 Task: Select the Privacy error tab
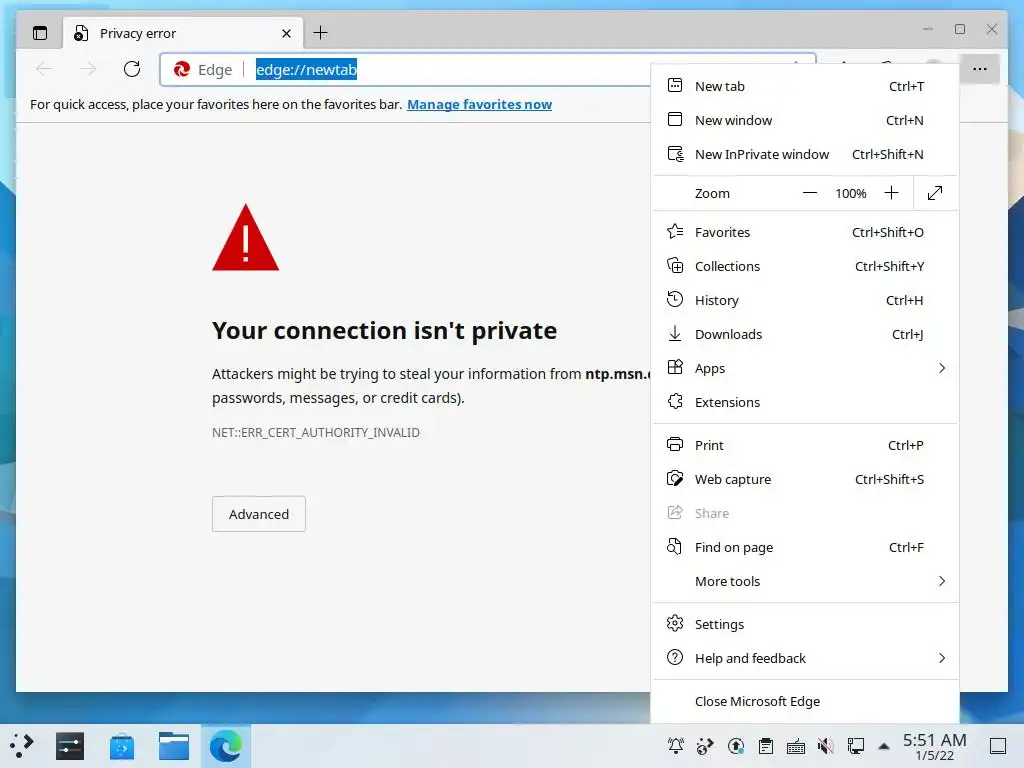click(183, 33)
